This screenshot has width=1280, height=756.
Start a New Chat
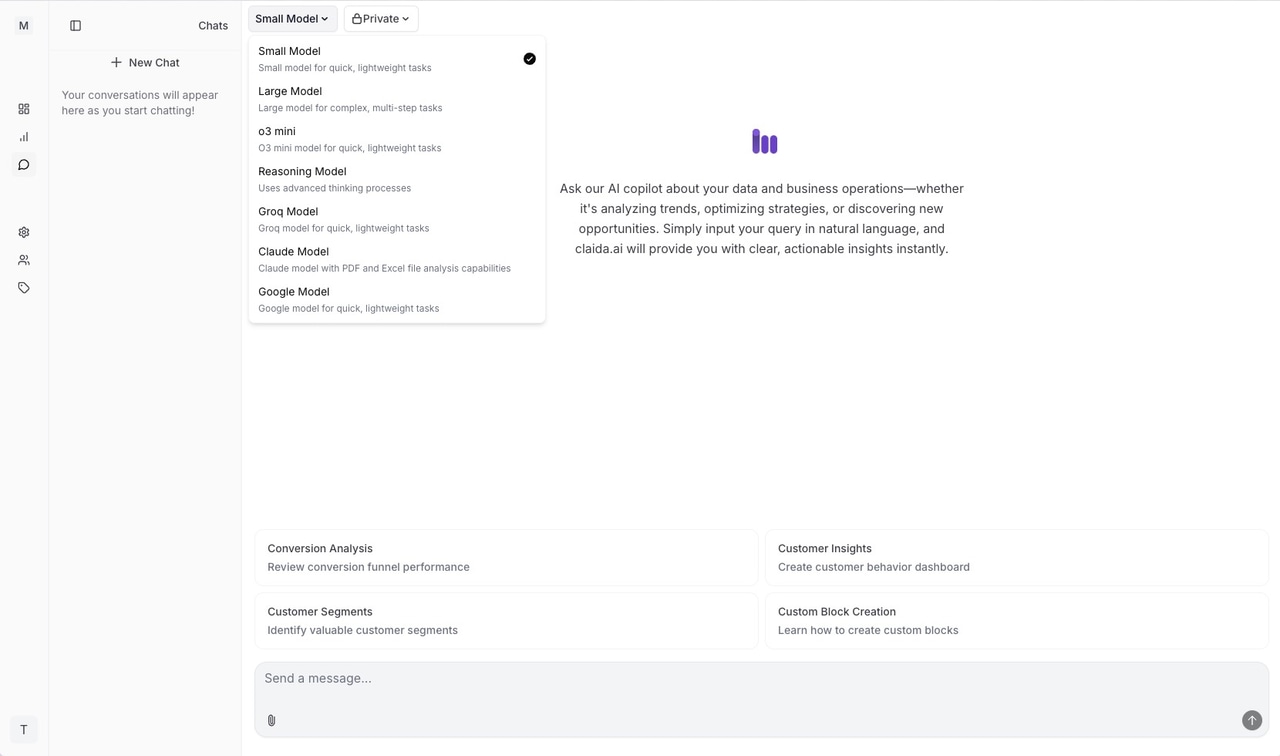click(145, 62)
